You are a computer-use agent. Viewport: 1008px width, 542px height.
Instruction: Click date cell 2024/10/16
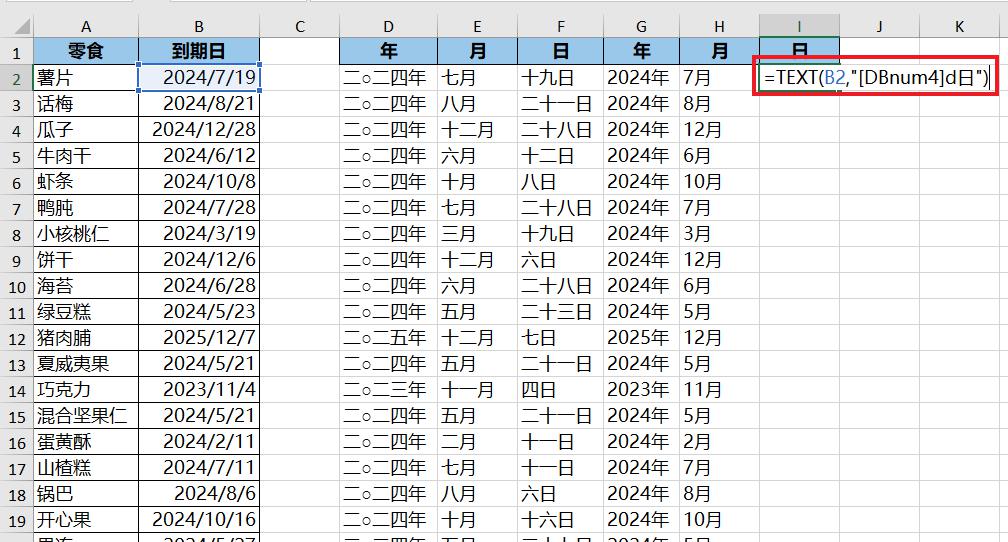pyautogui.click(x=199, y=520)
